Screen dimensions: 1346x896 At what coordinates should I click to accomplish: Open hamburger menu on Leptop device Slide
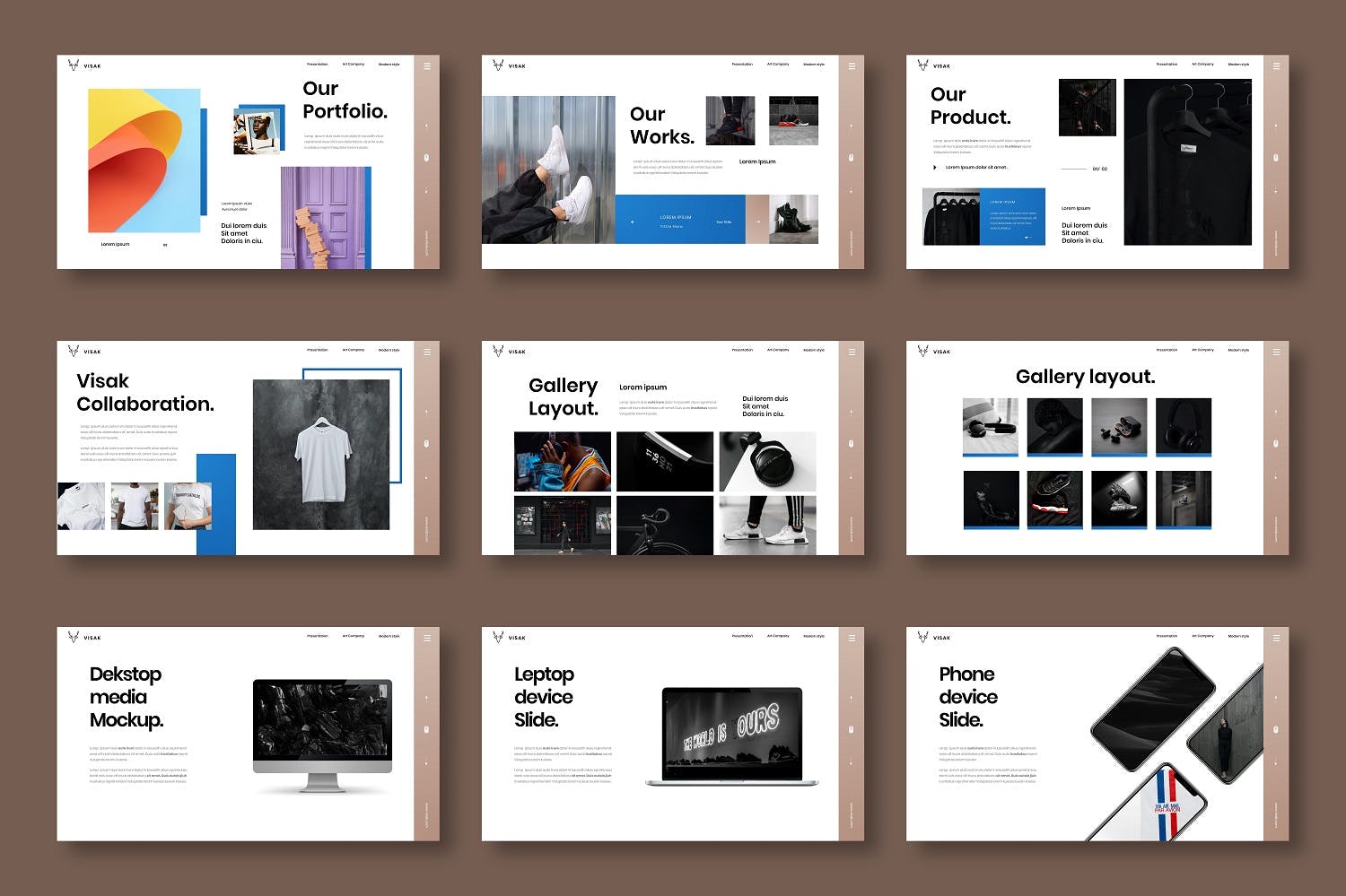pyautogui.click(x=852, y=638)
